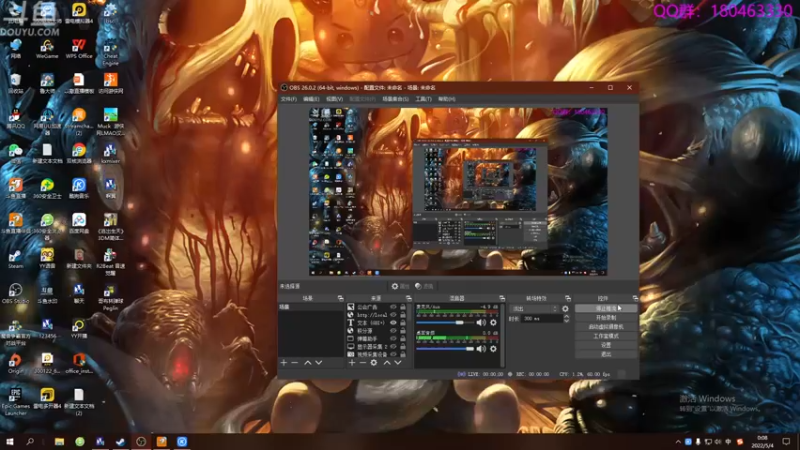
Task: Toggle visibility of the text (GDI+) source
Action: tap(393, 322)
